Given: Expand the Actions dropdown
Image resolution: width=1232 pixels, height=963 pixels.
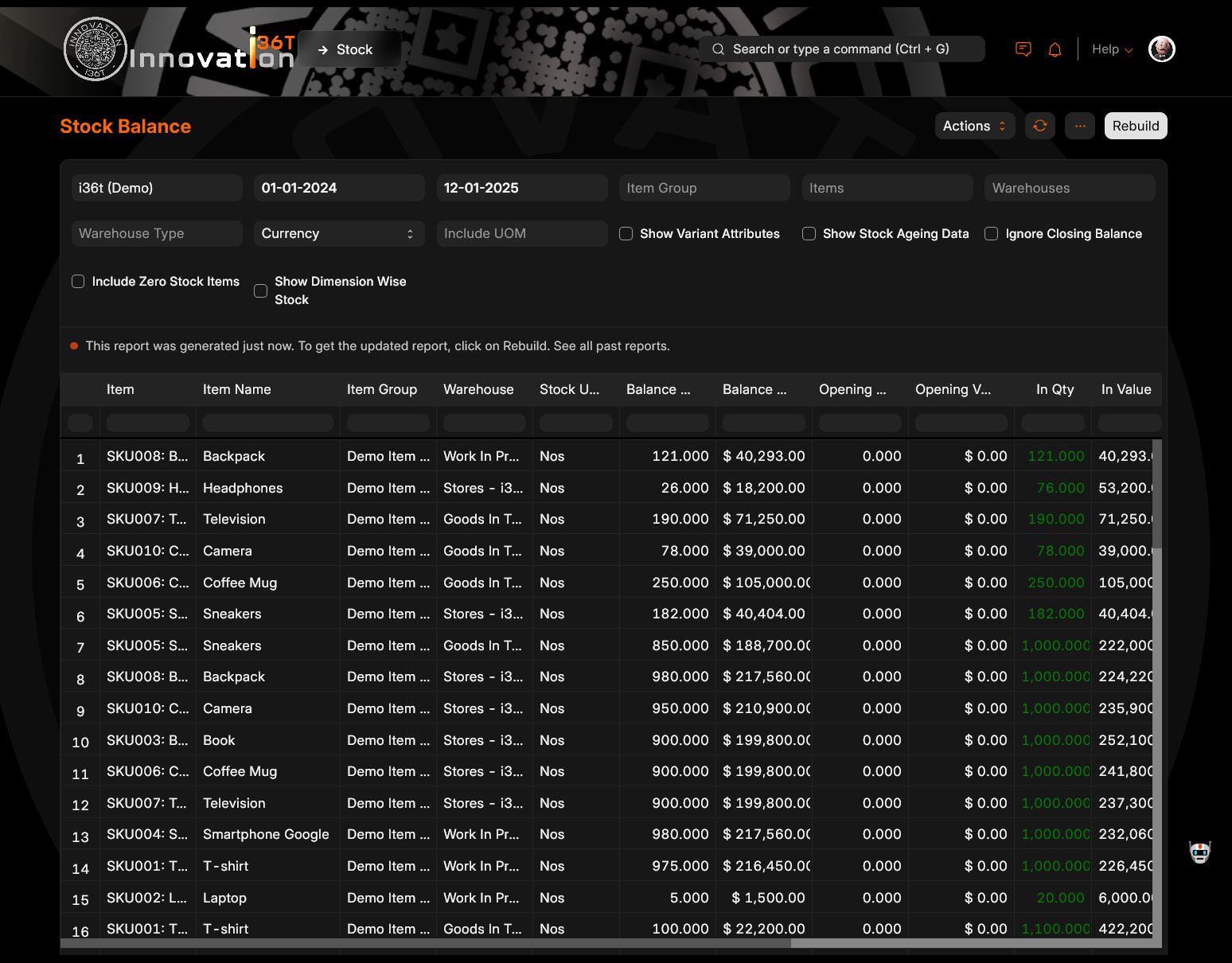Looking at the screenshot, I should pyautogui.click(x=974, y=126).
